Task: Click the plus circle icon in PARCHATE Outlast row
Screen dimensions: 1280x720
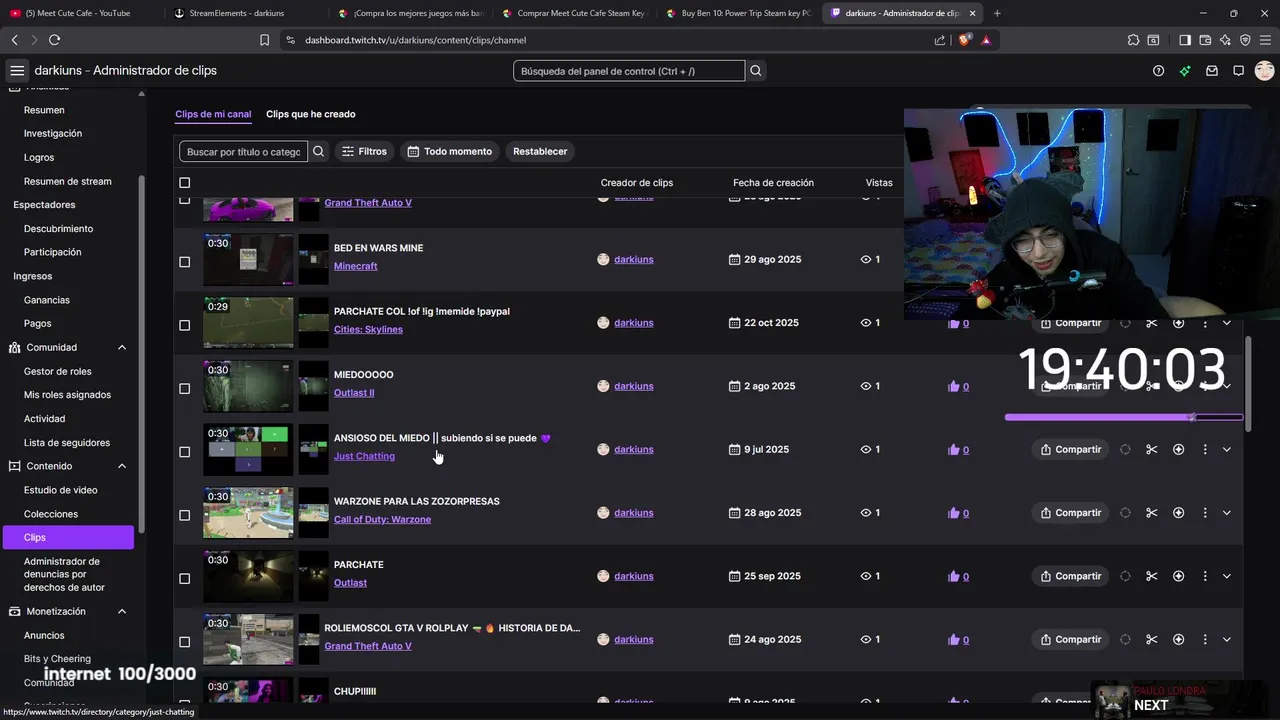Action: tap(1179, 576)
